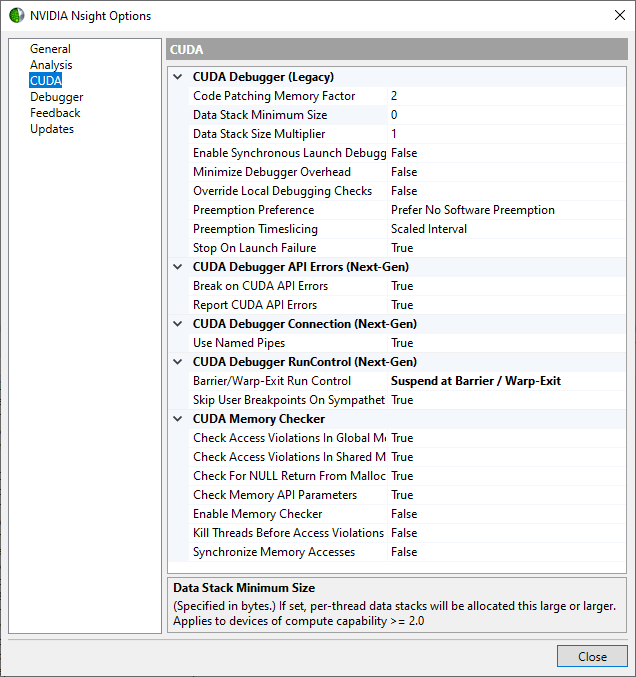Edit Code Patching Memory Factor value 2
Image resolution: width=636 pixels, height=677 pixels.
(x=506, y=96)
